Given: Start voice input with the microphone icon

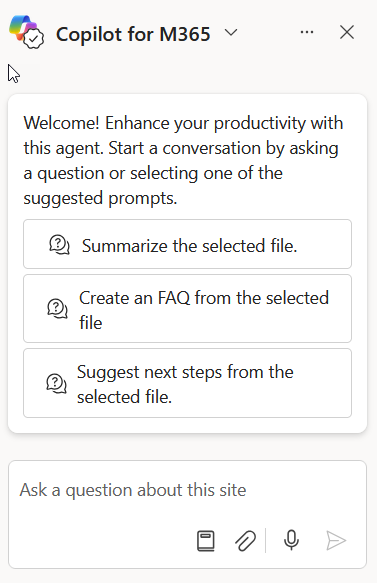Looking at the screenshot, I should pyautogui.click(x=291, y=540).
